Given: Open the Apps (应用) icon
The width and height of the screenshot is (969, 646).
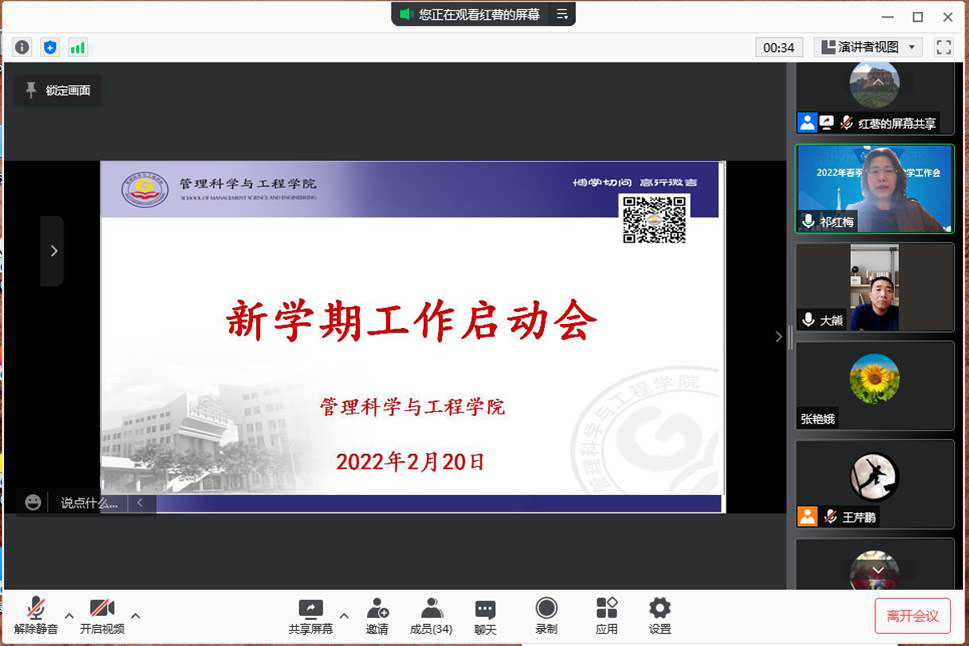Looking at the screenshot, I should click(x=606, y=616).
